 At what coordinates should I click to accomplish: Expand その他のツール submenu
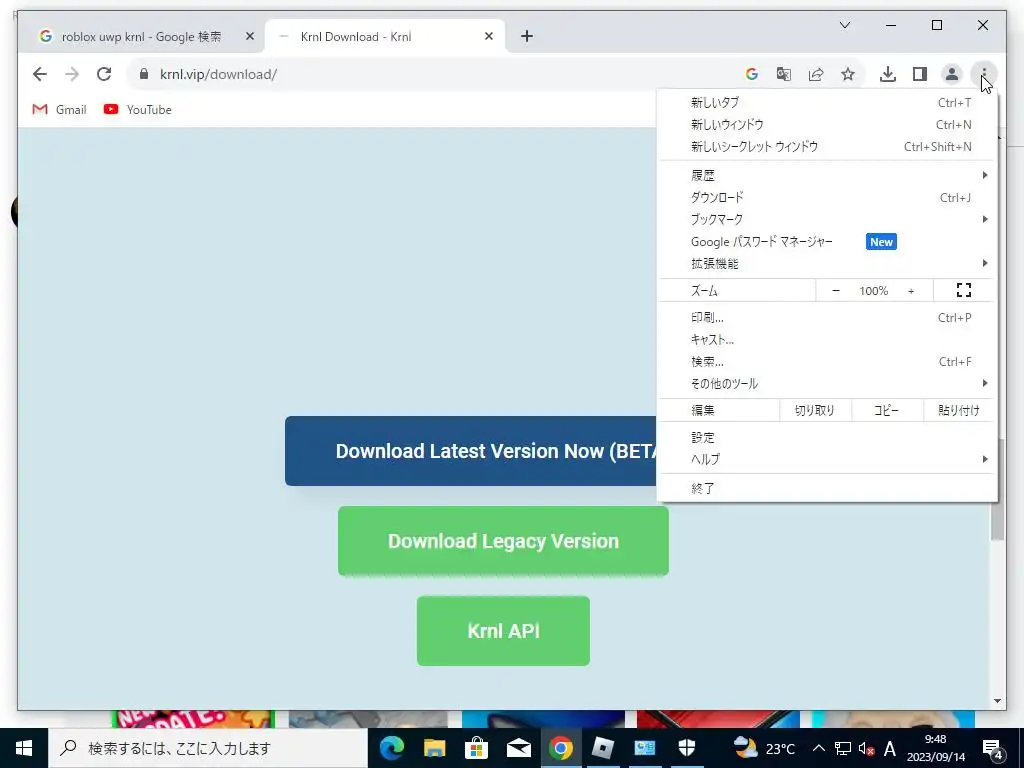pyautogui.click(x=827, y=383)
